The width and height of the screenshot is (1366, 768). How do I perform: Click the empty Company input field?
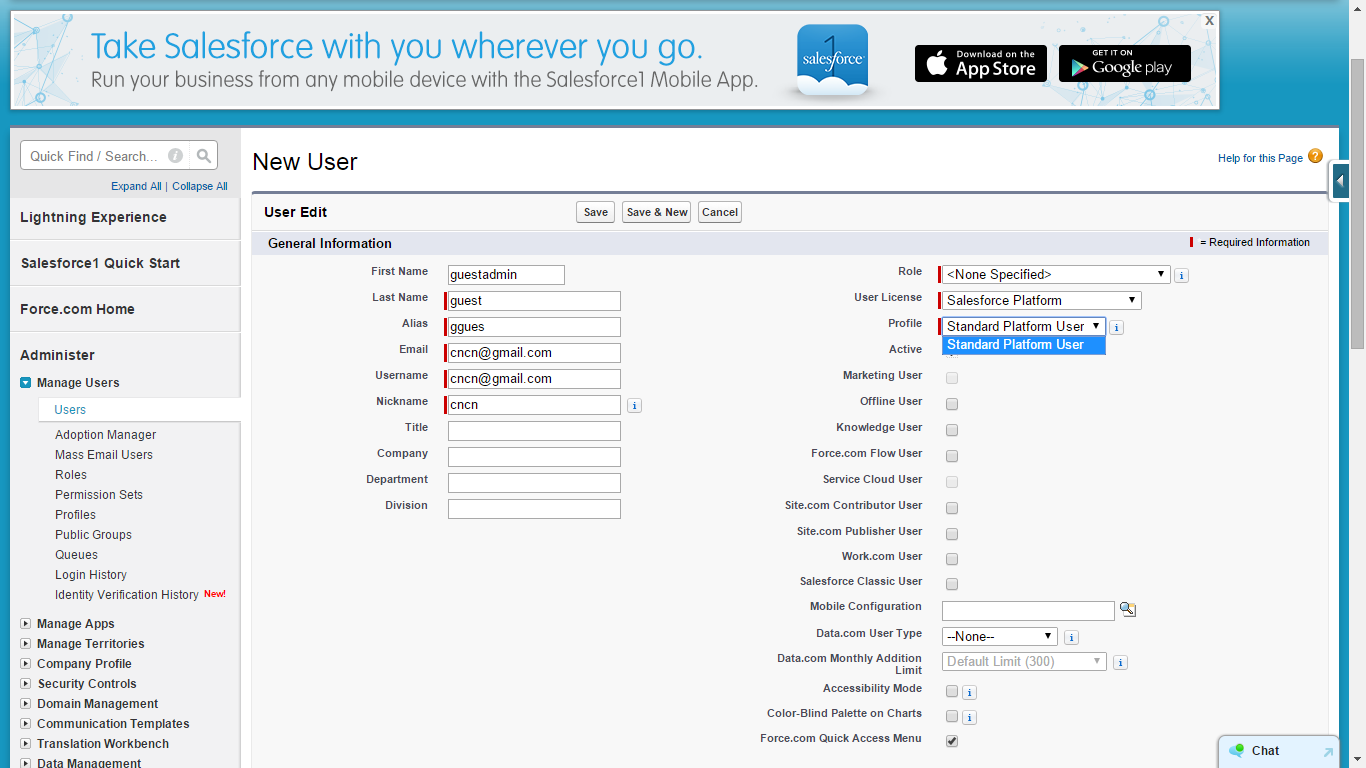[534, 457]
